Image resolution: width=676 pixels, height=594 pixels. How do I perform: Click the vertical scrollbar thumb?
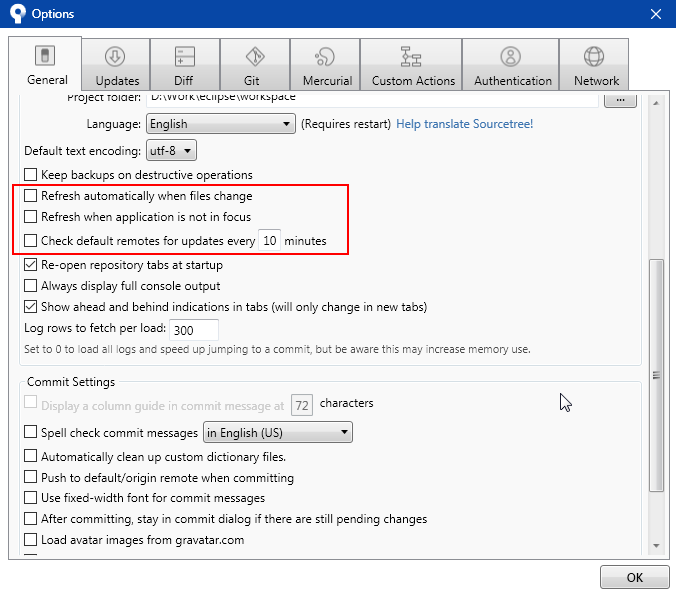coord(656,375)
